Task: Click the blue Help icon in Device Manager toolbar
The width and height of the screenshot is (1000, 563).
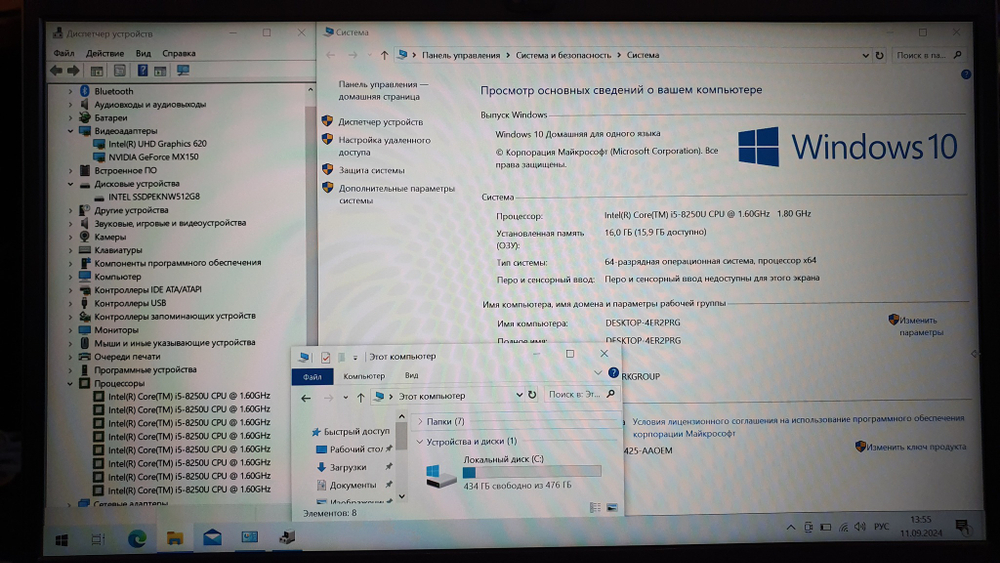Action: 142,71
